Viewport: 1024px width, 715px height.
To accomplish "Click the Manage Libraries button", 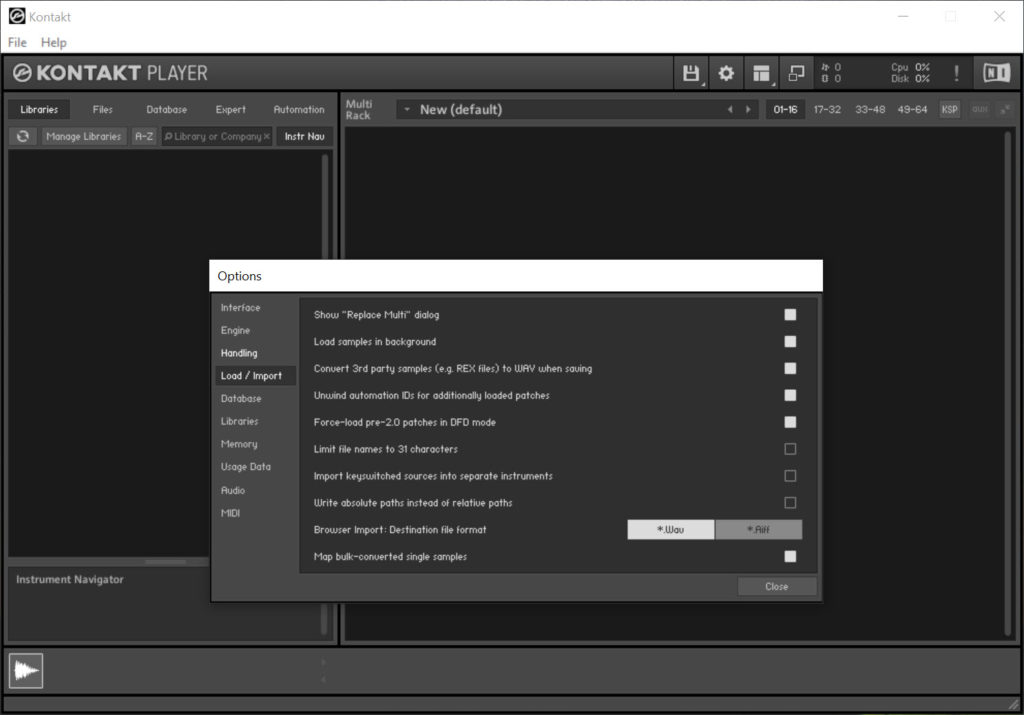I will [x=84, y=136].
